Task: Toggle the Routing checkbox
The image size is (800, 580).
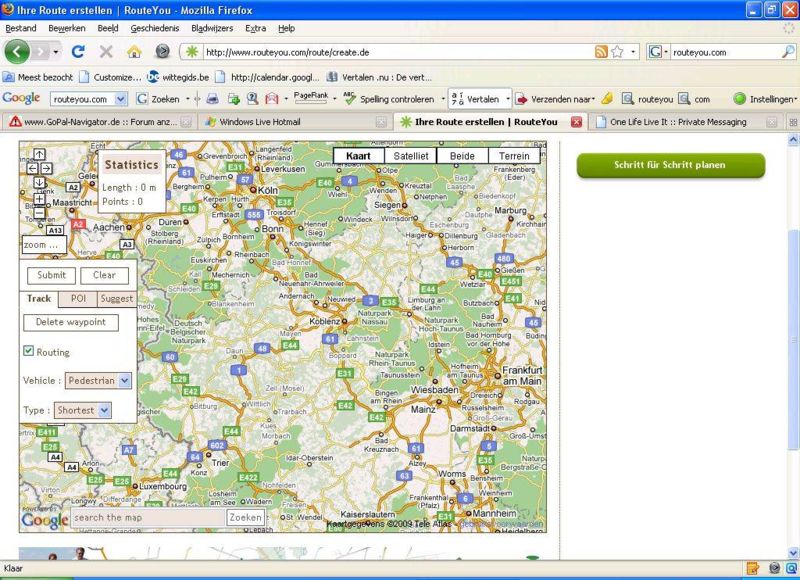Action: (29, 351)
